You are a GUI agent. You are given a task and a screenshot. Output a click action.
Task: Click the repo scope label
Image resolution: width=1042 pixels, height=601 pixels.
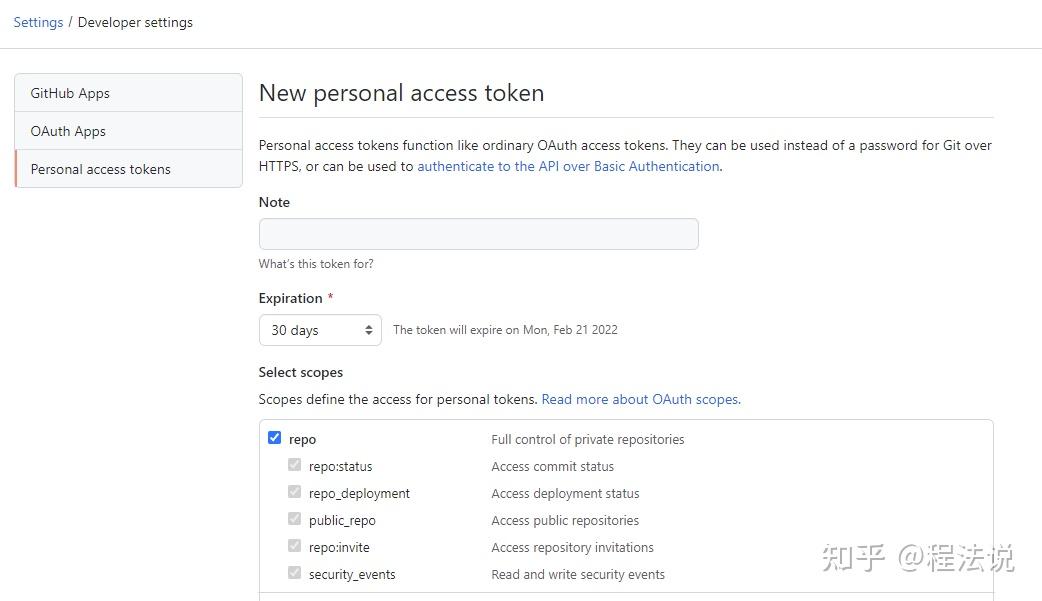tap(302, 439)
